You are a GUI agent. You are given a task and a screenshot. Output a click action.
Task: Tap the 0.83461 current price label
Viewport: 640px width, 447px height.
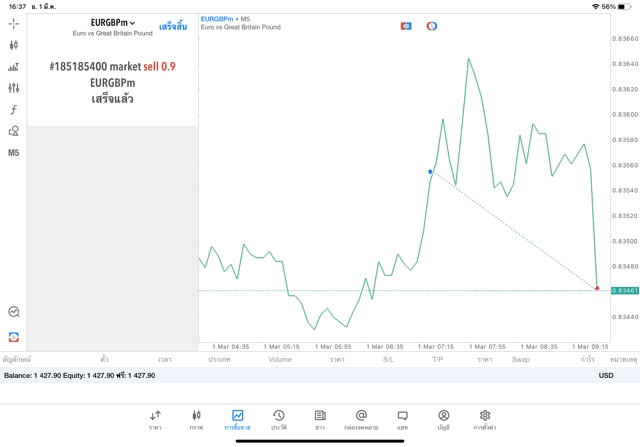625,290
